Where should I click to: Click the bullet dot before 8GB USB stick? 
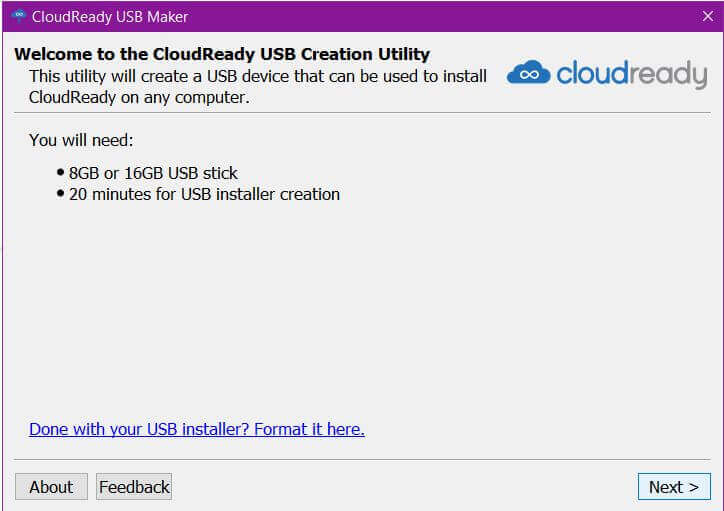tap(60, 173)
